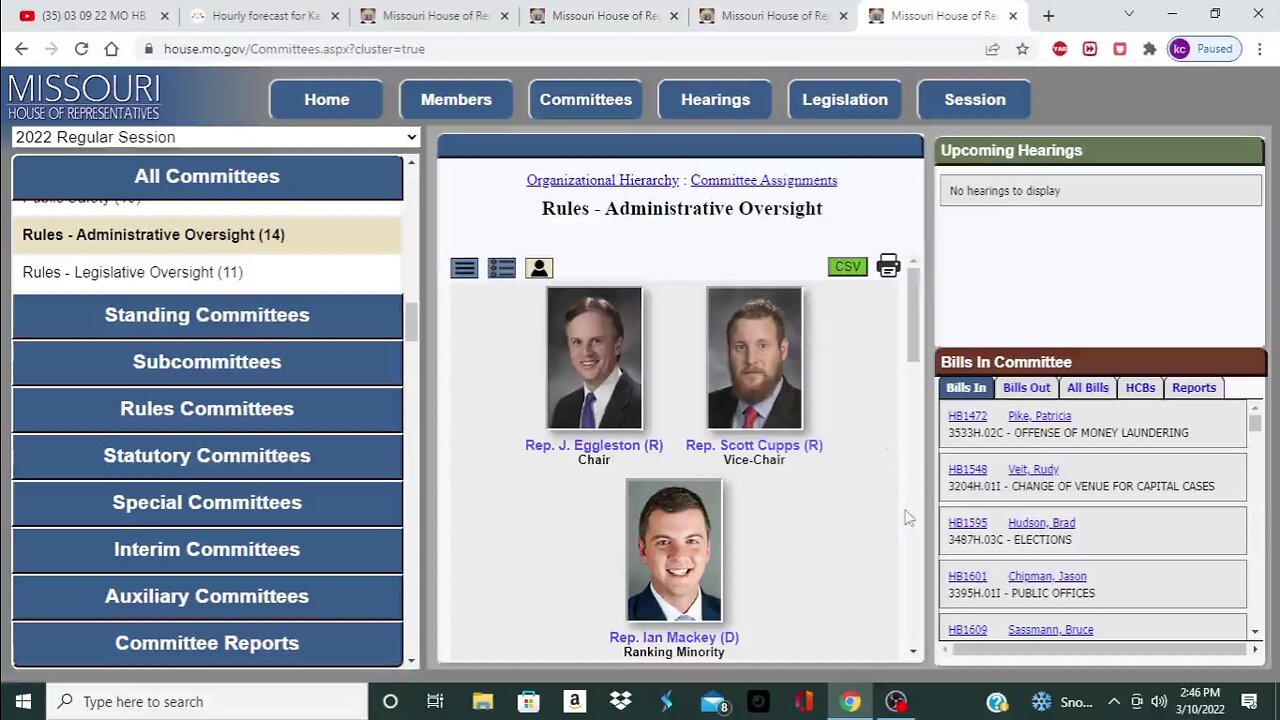Show hidden system tray icons
1280x720 pixels.
[x=1113, y=701]
